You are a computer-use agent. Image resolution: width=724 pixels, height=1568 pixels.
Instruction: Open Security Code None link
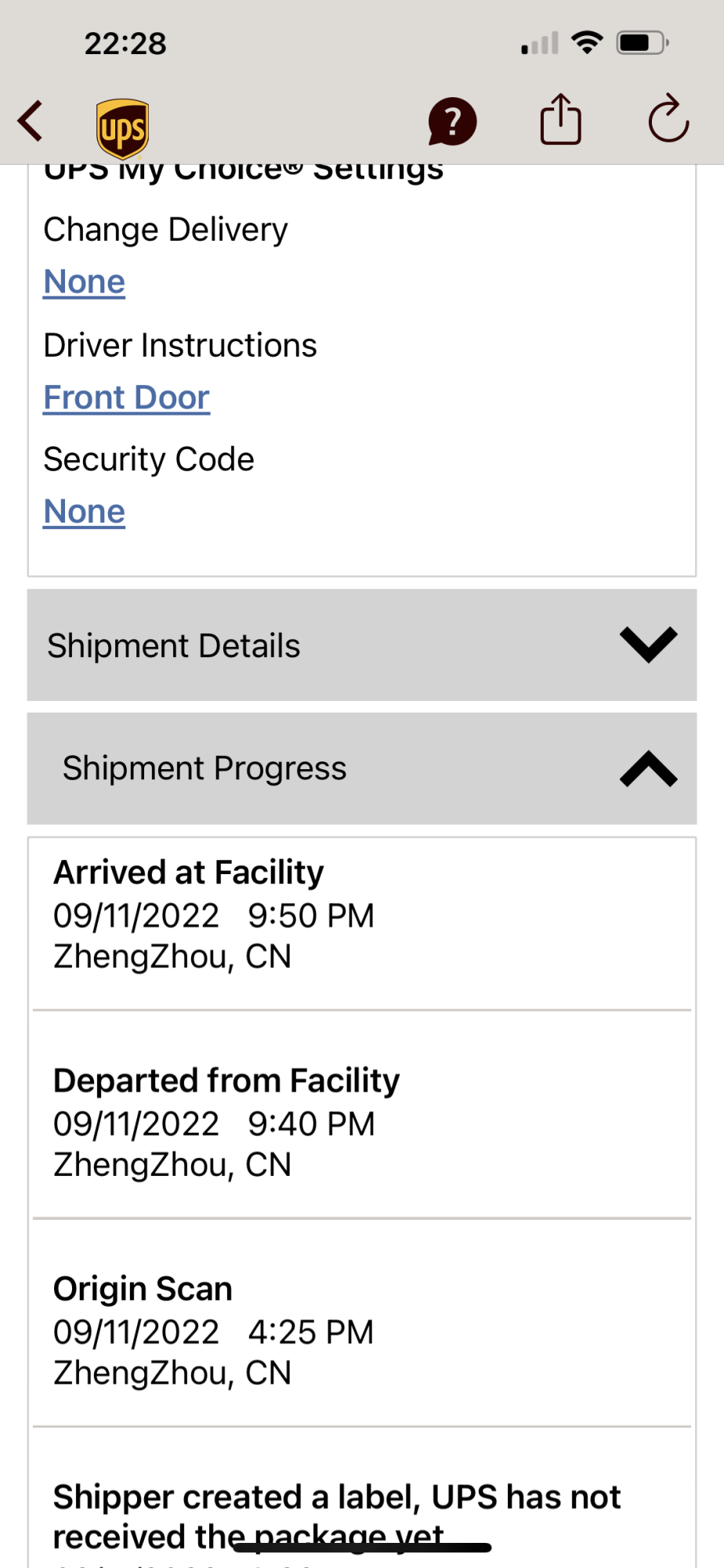click(85, 512)
